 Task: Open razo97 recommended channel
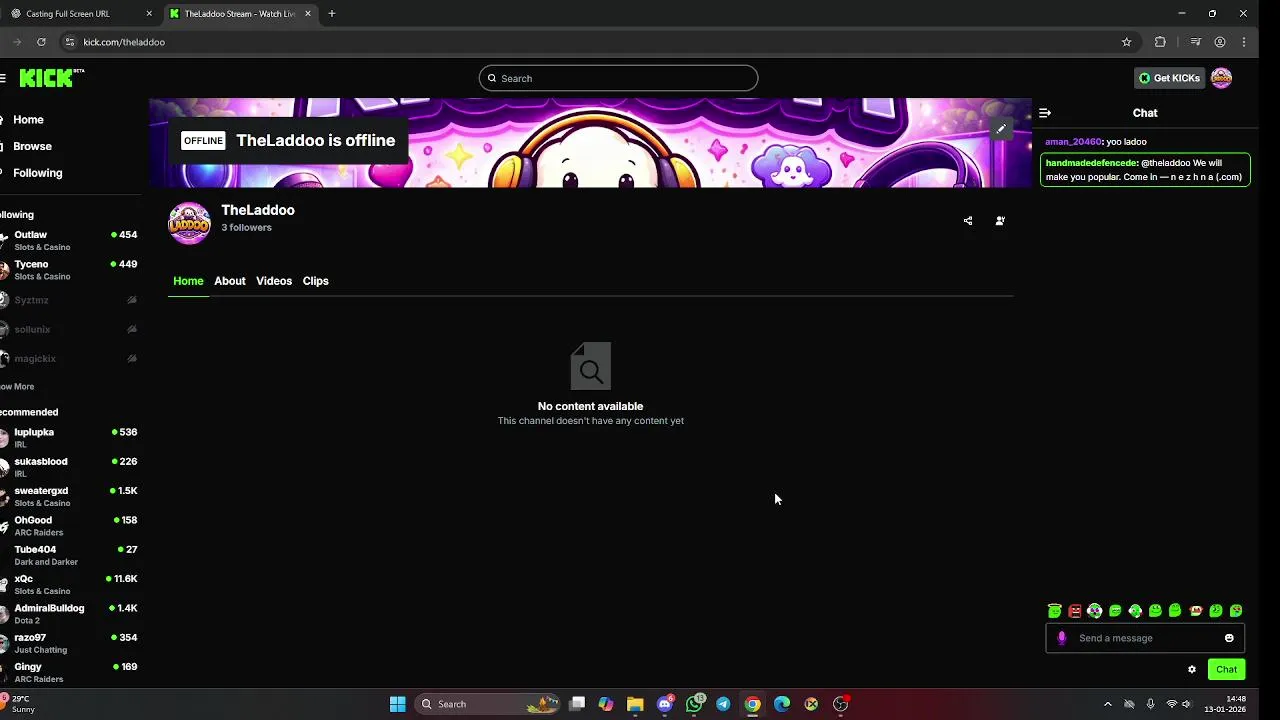point(69,643)
